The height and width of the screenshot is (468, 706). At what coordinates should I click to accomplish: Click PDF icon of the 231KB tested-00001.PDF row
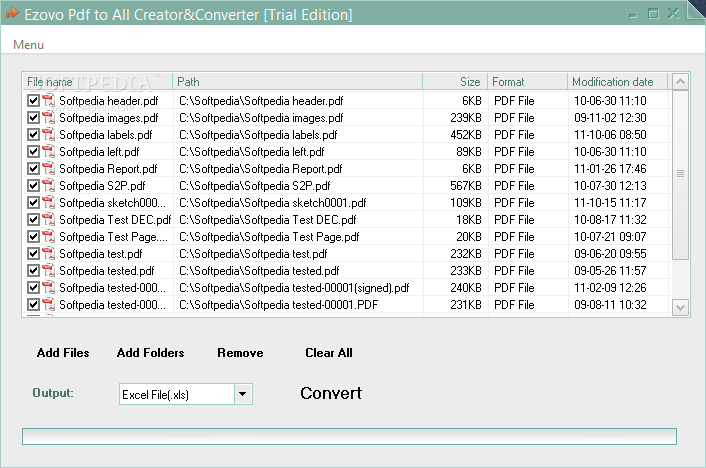coord(48,304)
